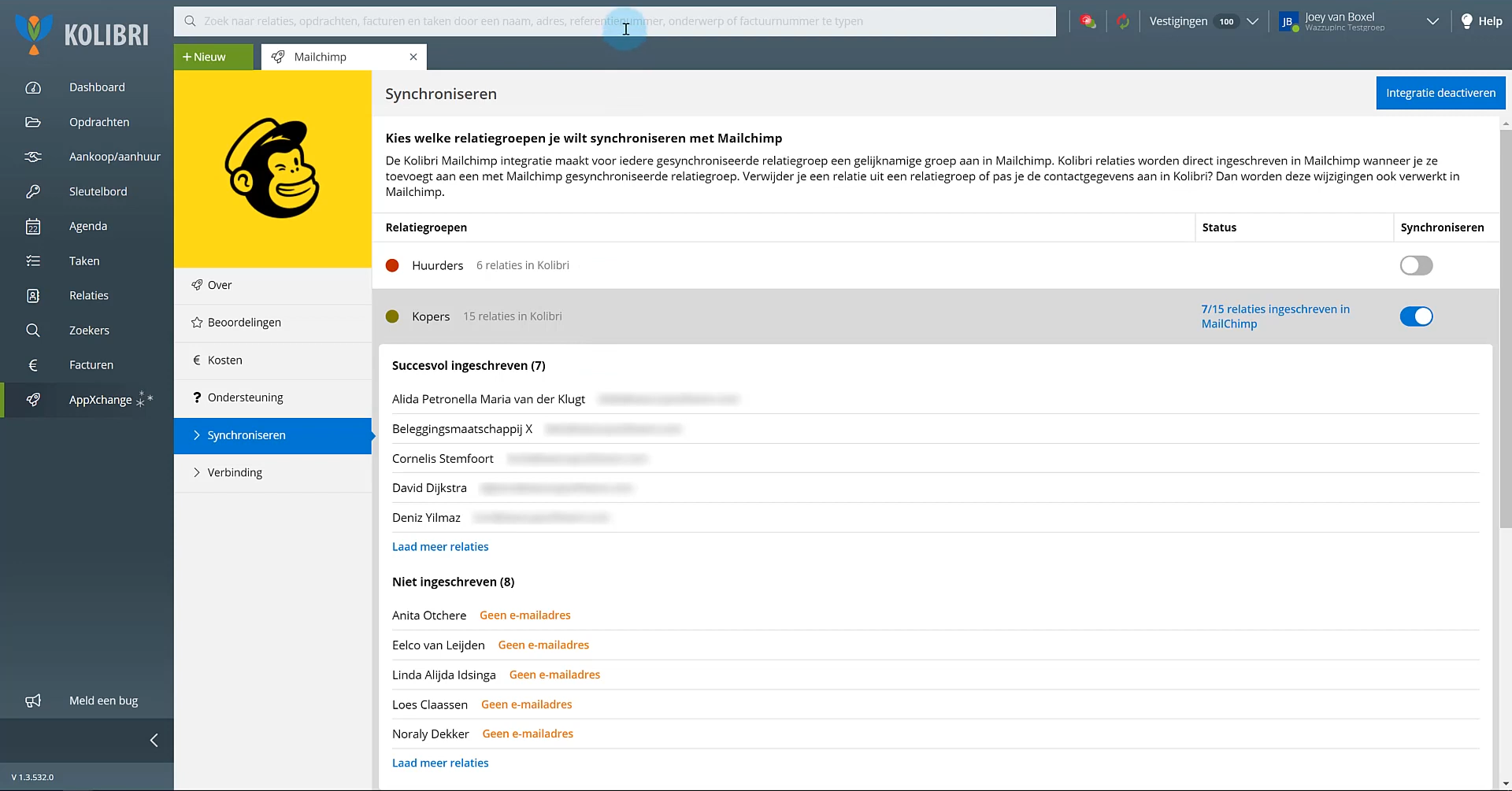Load more niet ingeschreven relaties
1512x791 pixels.
click(440, 763)
